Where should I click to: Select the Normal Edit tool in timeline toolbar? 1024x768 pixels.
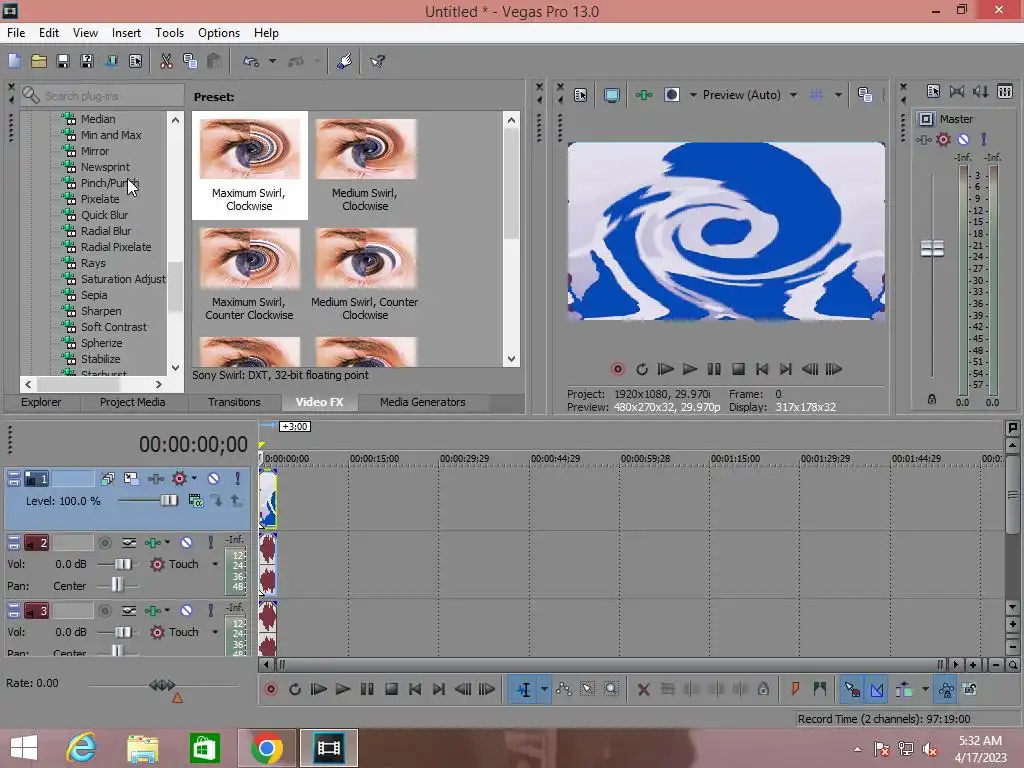(x=524, y=689)
